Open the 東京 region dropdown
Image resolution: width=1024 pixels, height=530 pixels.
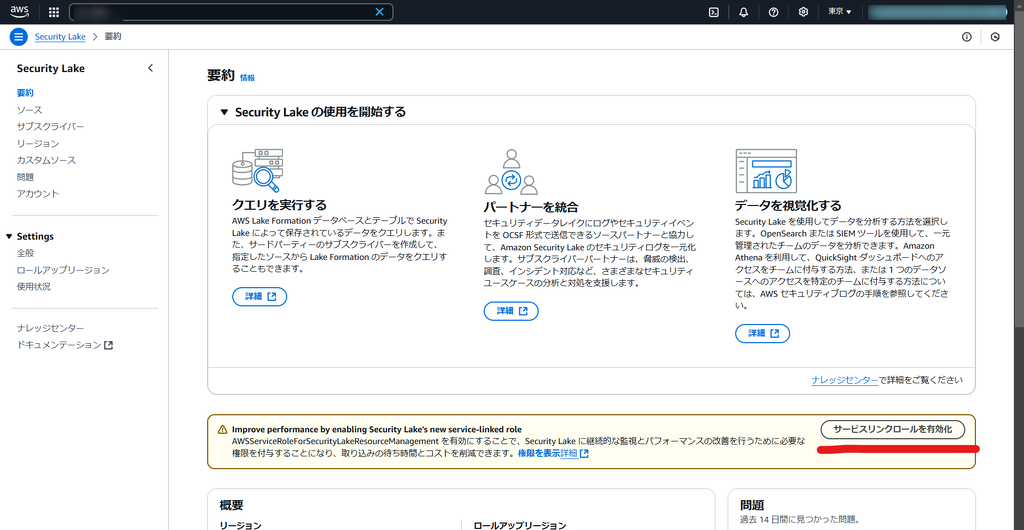(x=839, y=12)
